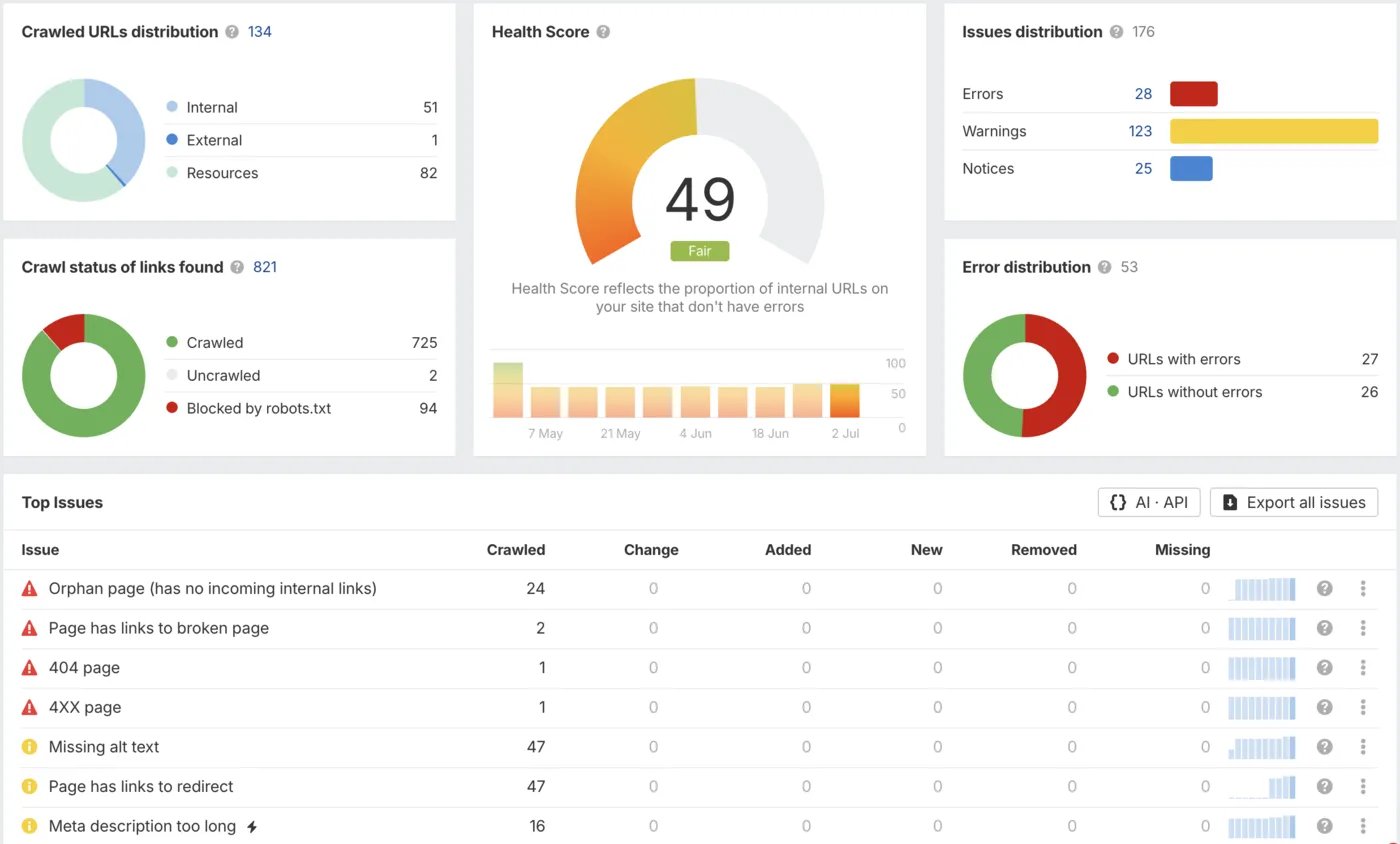Click the AI · API button
Image resolution: width=1400 pixels, height=844 pixels.
1149,502
